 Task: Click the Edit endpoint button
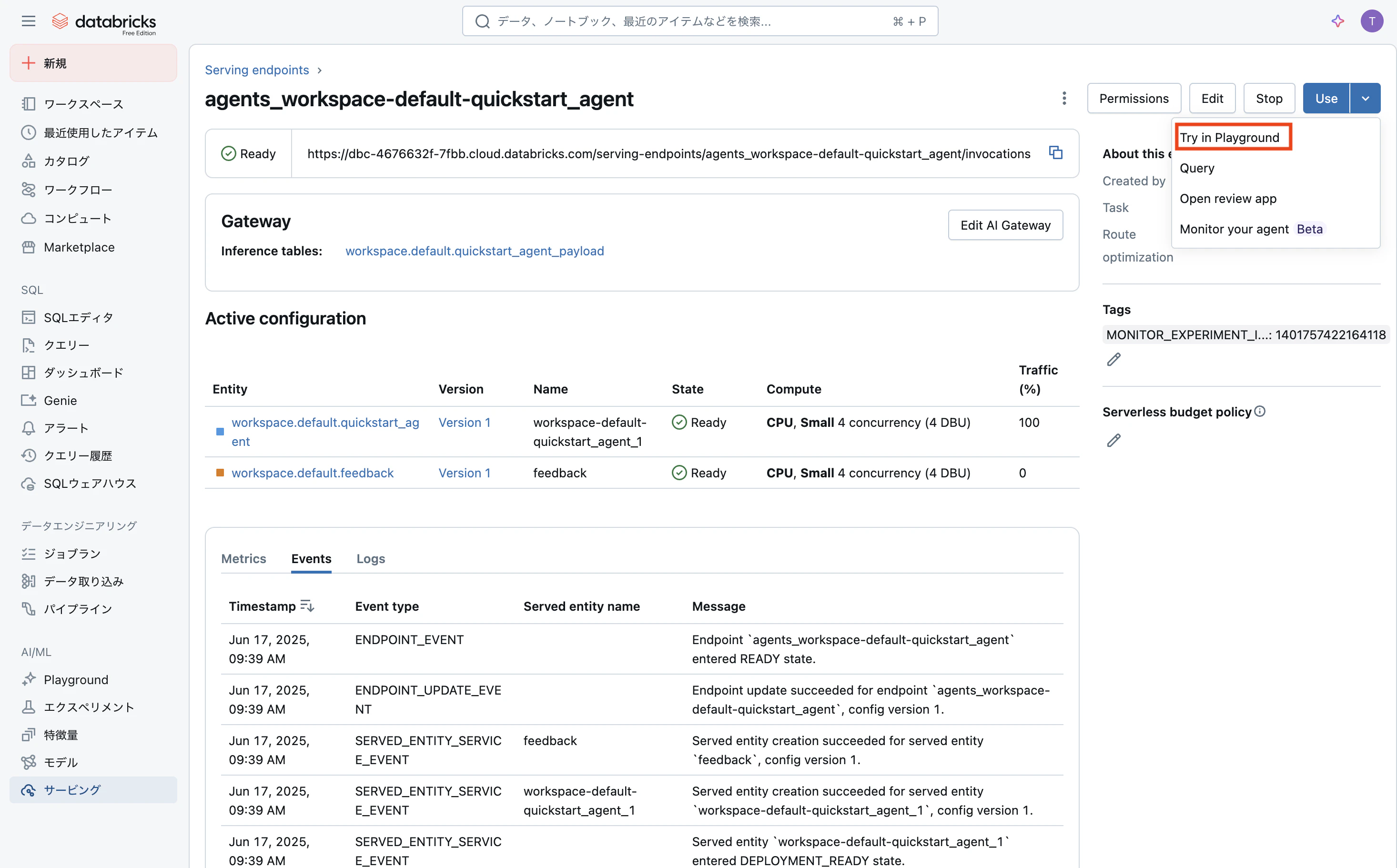1212,98
